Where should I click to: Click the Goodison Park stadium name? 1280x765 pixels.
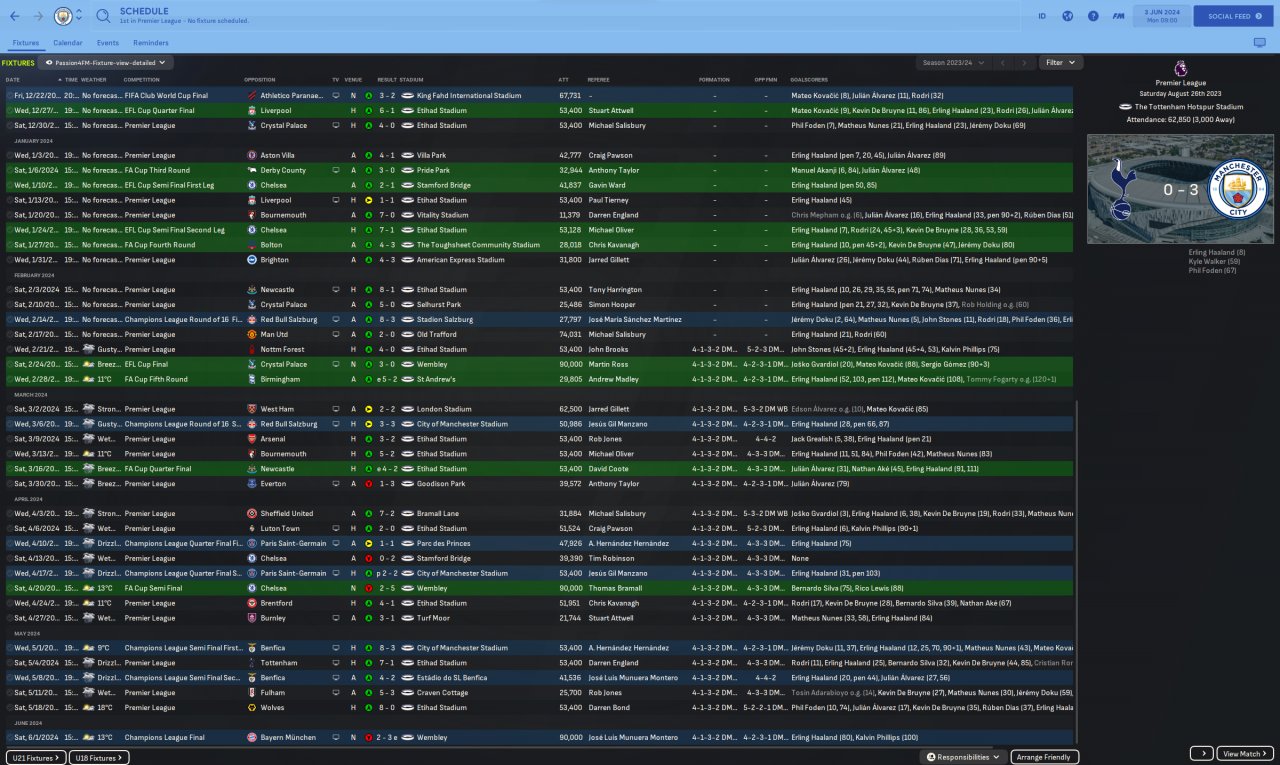439,484
